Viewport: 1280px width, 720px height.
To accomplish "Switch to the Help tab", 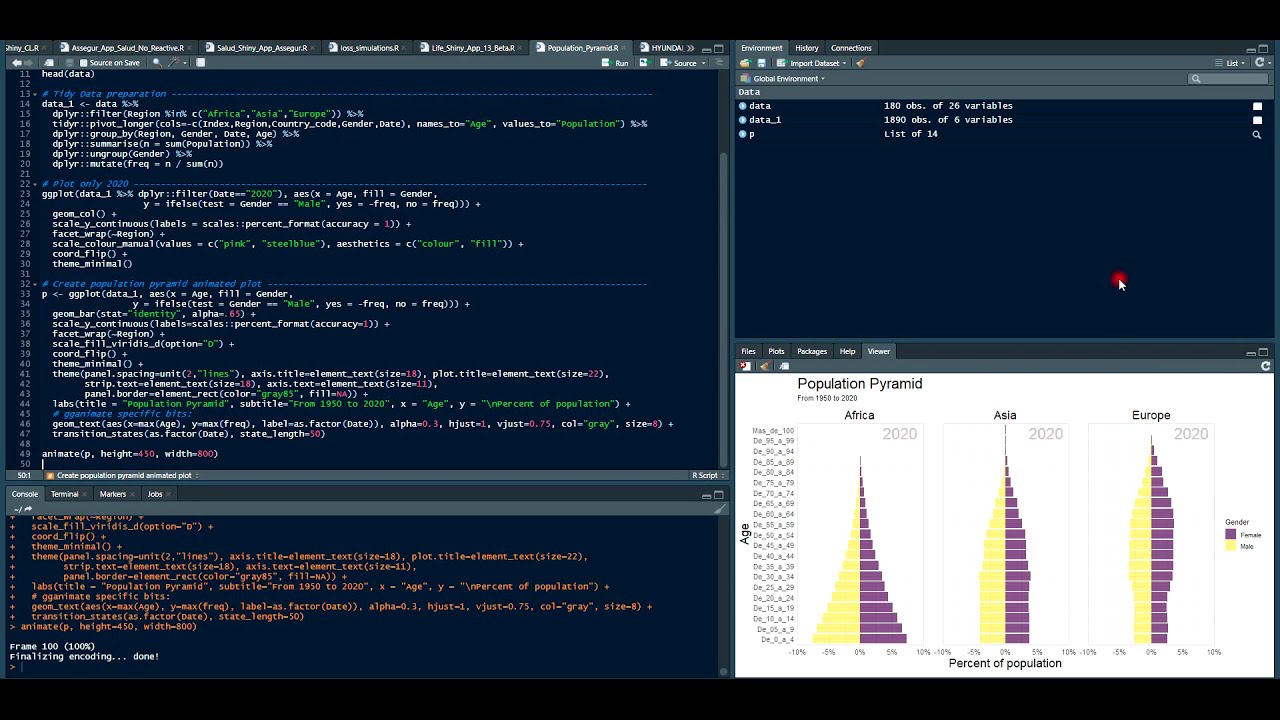I will point(847,351).
